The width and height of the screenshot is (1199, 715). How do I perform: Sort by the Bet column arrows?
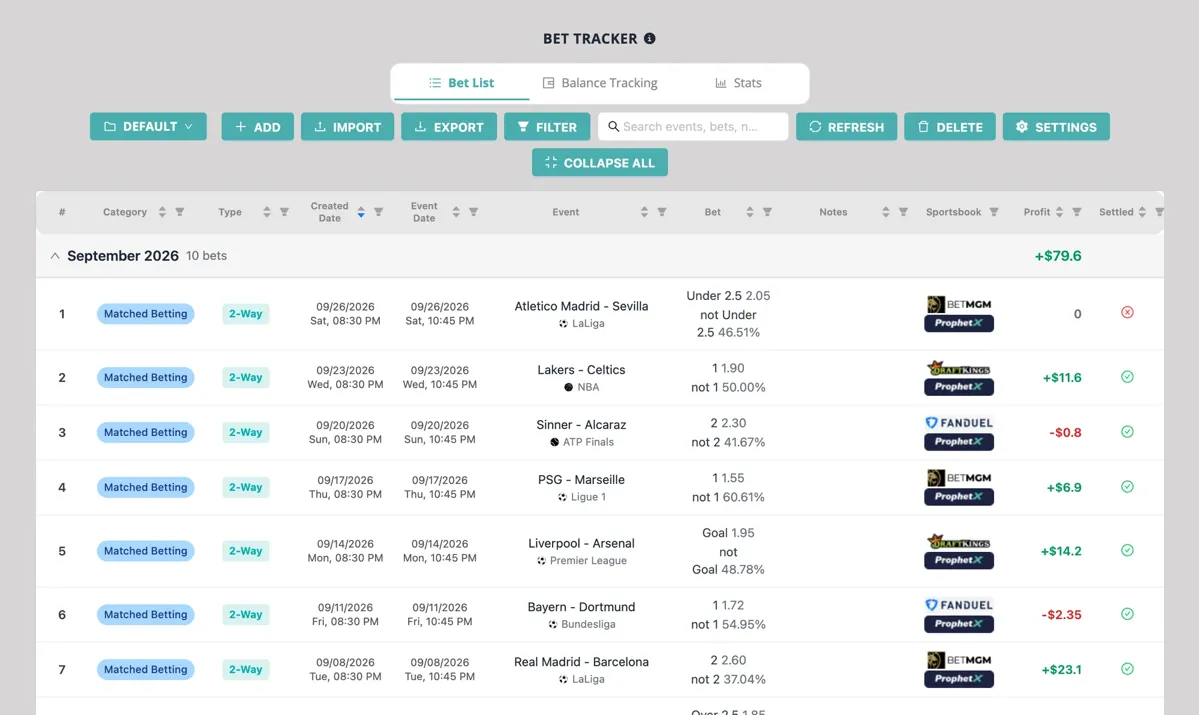[x=749, y=212]
